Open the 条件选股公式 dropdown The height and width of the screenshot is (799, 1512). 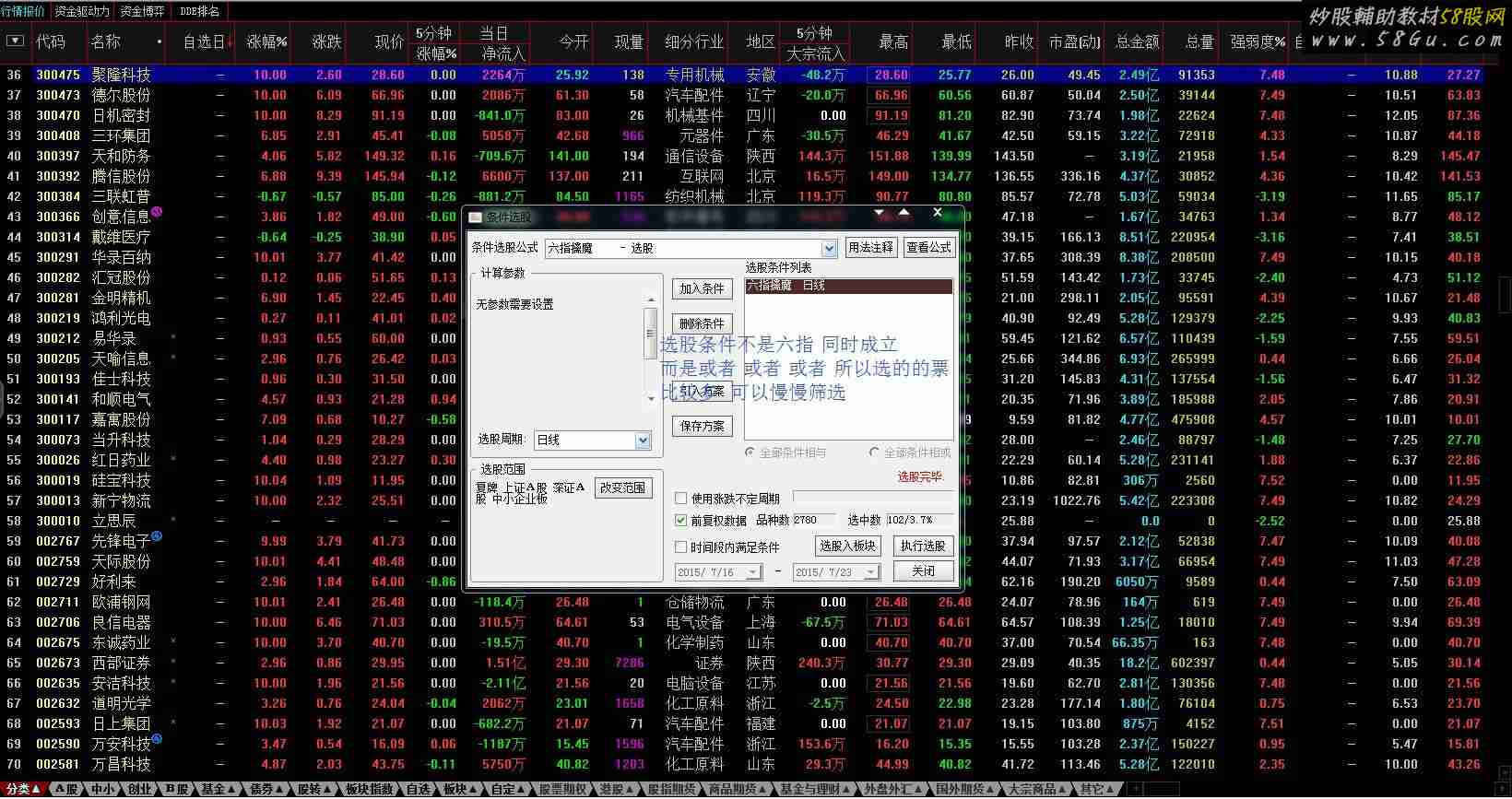[x=829, y=249]
